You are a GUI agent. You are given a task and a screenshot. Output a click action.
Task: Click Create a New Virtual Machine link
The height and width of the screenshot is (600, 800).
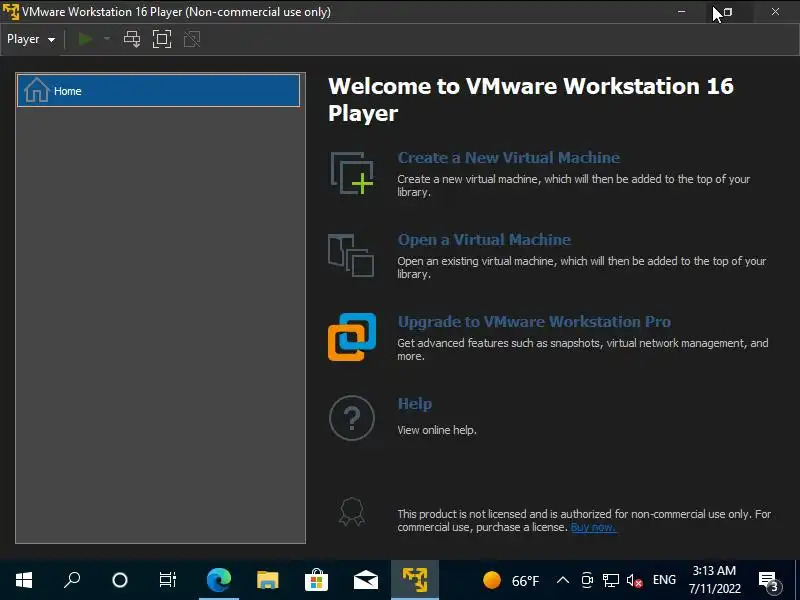509,158
